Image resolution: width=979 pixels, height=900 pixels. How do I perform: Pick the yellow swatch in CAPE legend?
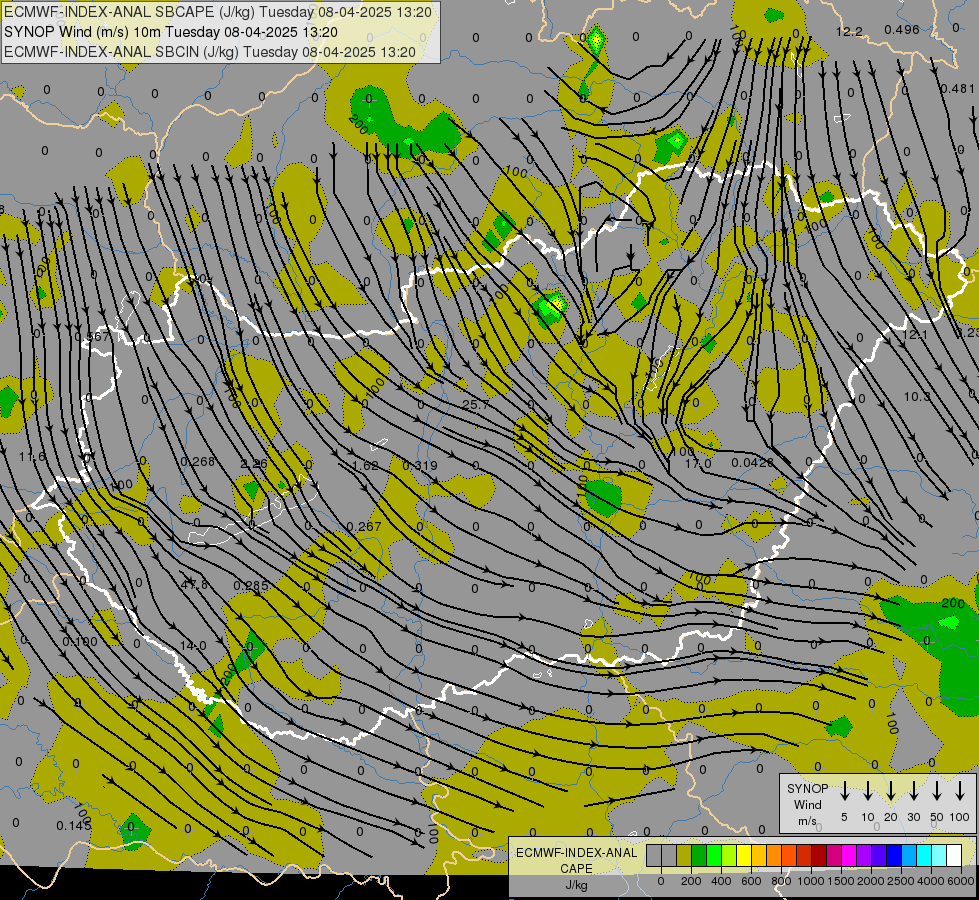(744, 856)
